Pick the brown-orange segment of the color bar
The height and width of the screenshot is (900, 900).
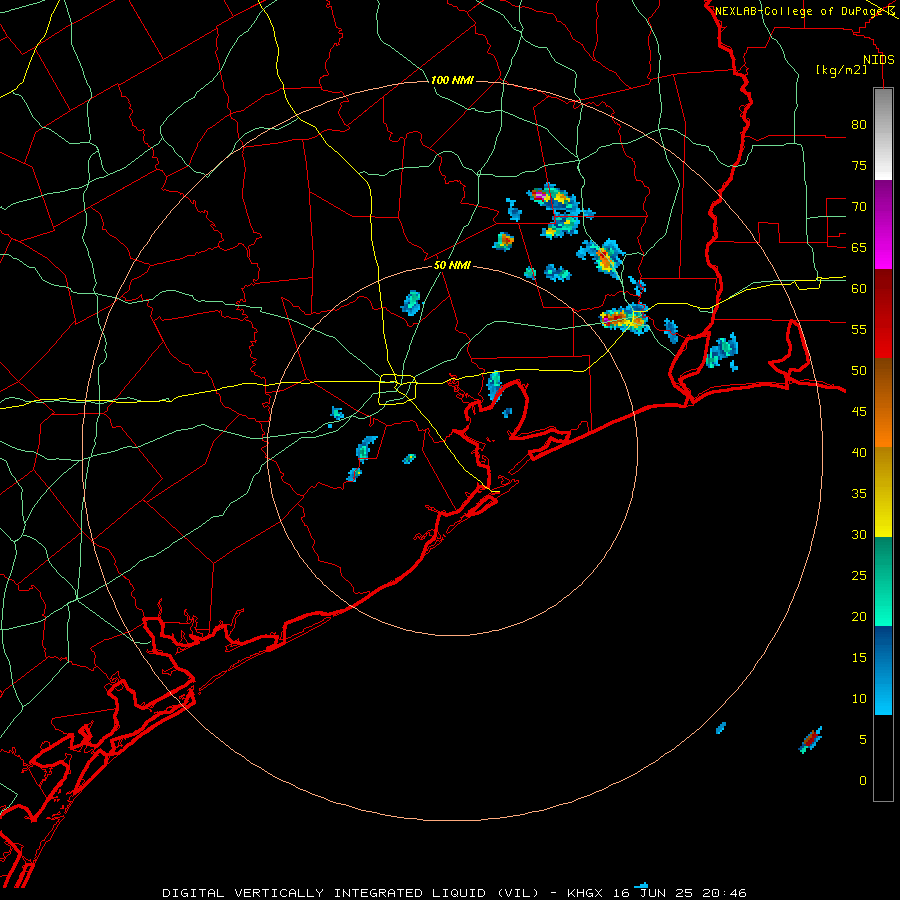coord(883,402)
